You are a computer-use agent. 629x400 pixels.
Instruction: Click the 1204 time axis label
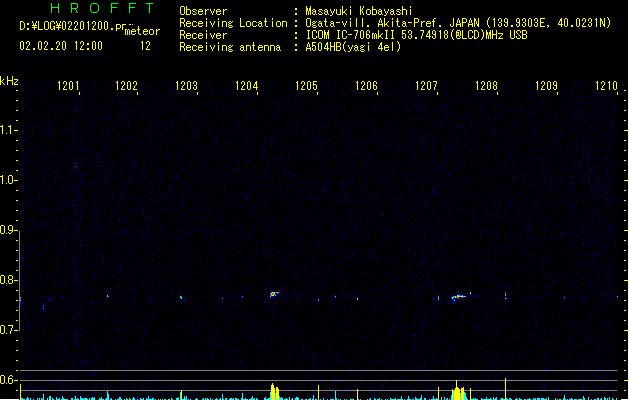click(x=246, y=86)
